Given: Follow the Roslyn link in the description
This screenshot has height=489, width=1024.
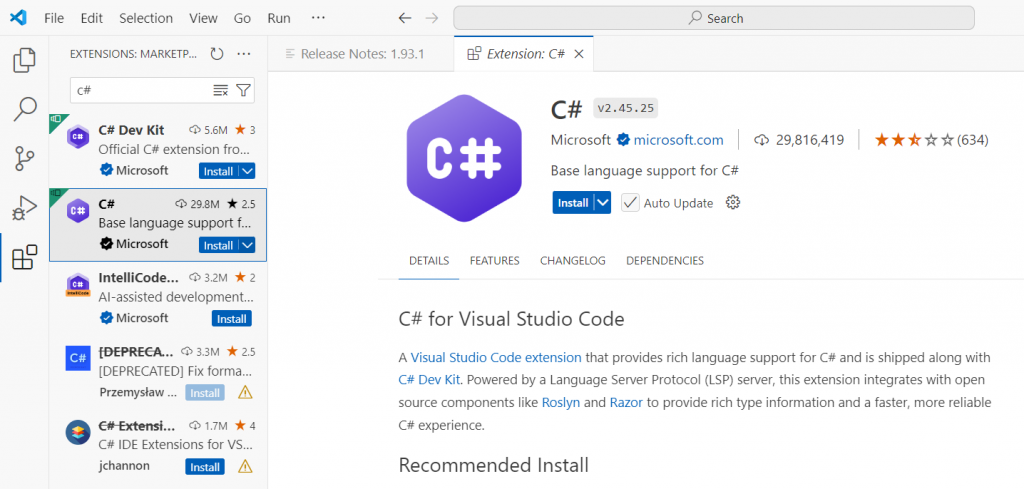Looking at the screenshot, I should pos(560,402).
